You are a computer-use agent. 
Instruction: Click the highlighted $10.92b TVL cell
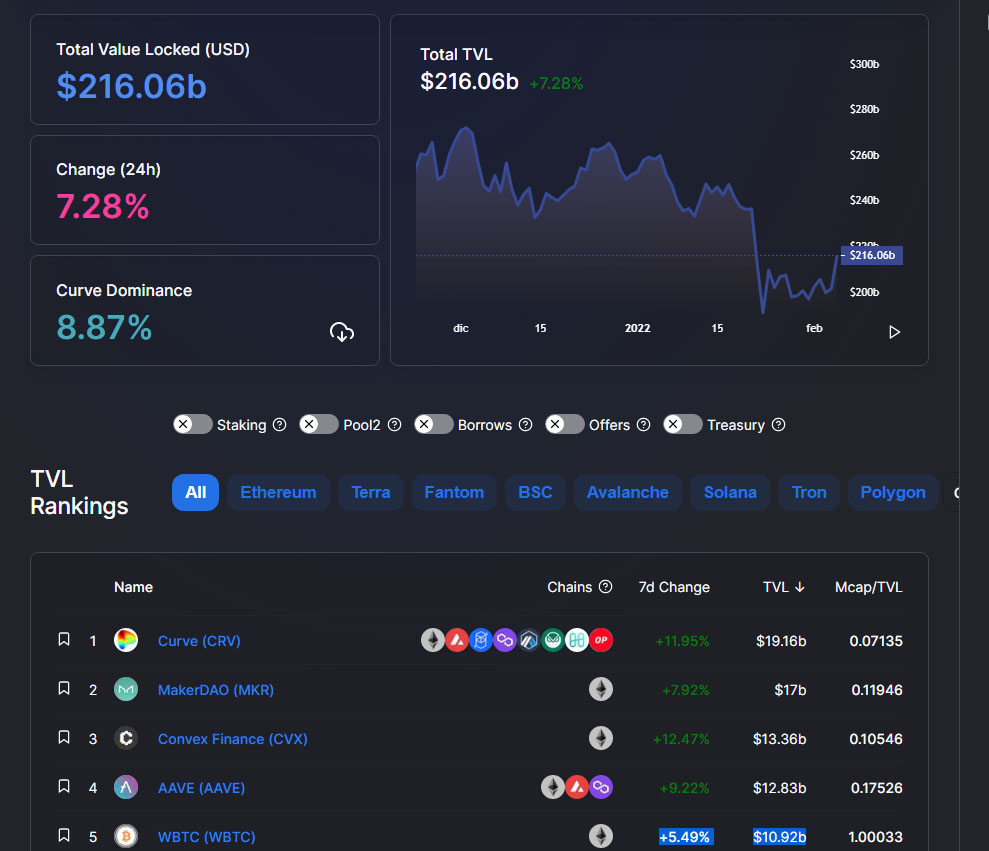point(780,837)
